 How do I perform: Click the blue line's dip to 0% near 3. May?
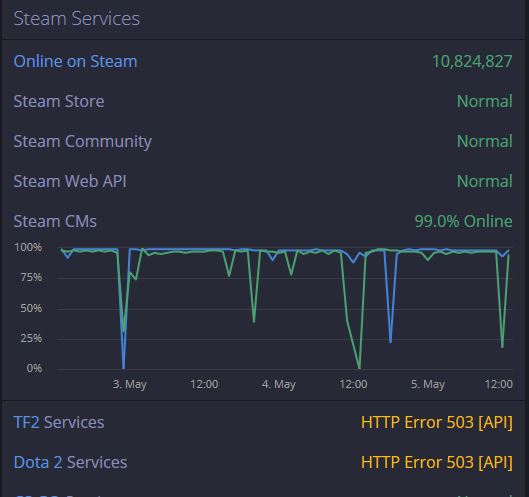click(x=123, y=367)
